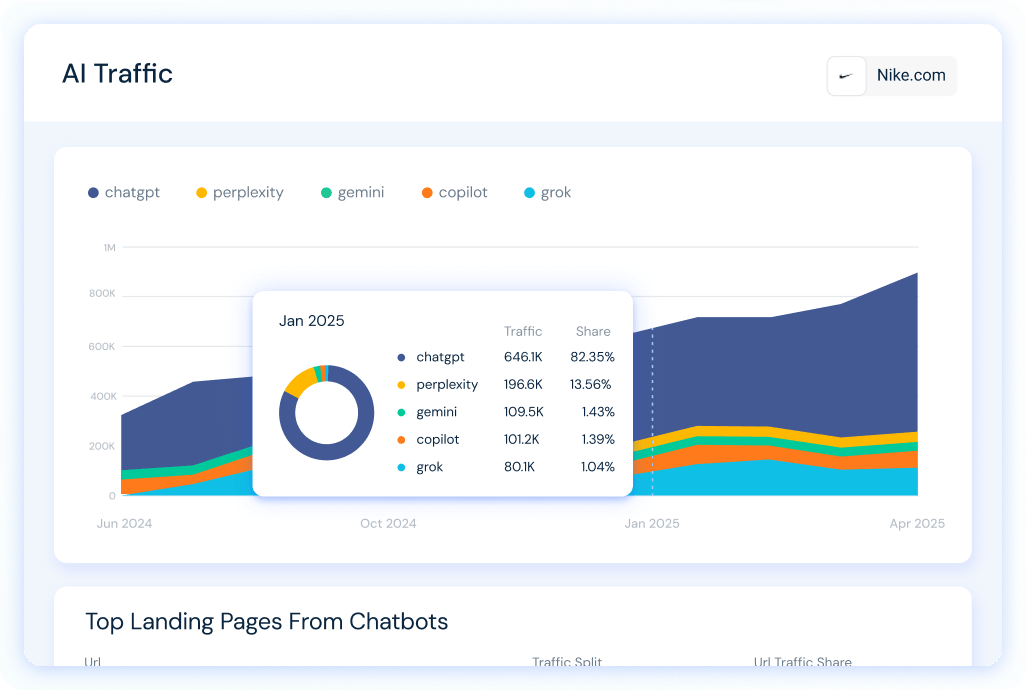Select the Jun 2024 axis label
Viewport: 1026px width, 692px height.
tap(124, 523)
